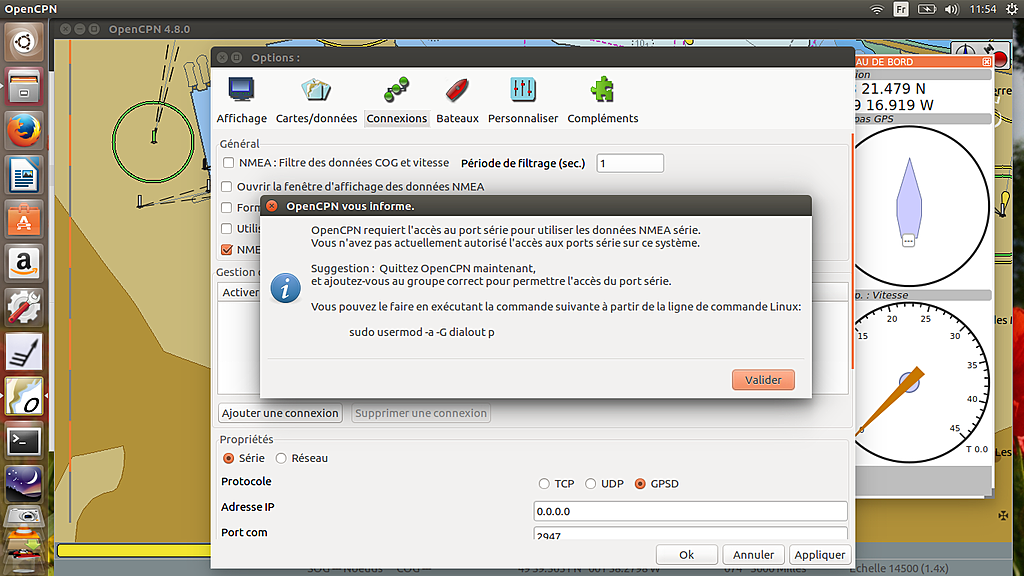
Task: Toggle the checked NME checkbox behind the dialog
Action: 227,249
